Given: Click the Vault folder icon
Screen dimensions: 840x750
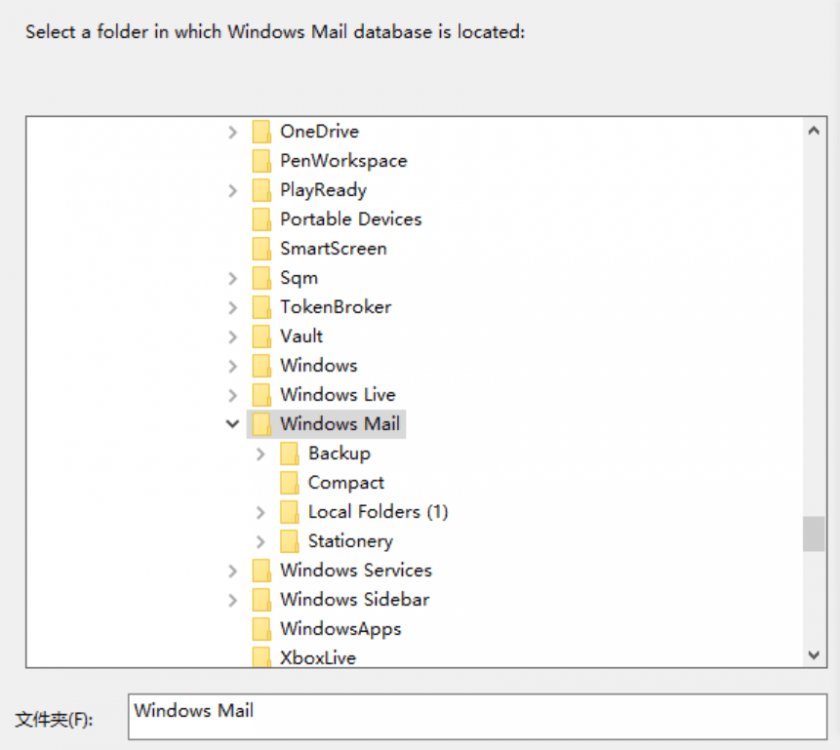Looking at the screenshot, I should tap(261, 336).
